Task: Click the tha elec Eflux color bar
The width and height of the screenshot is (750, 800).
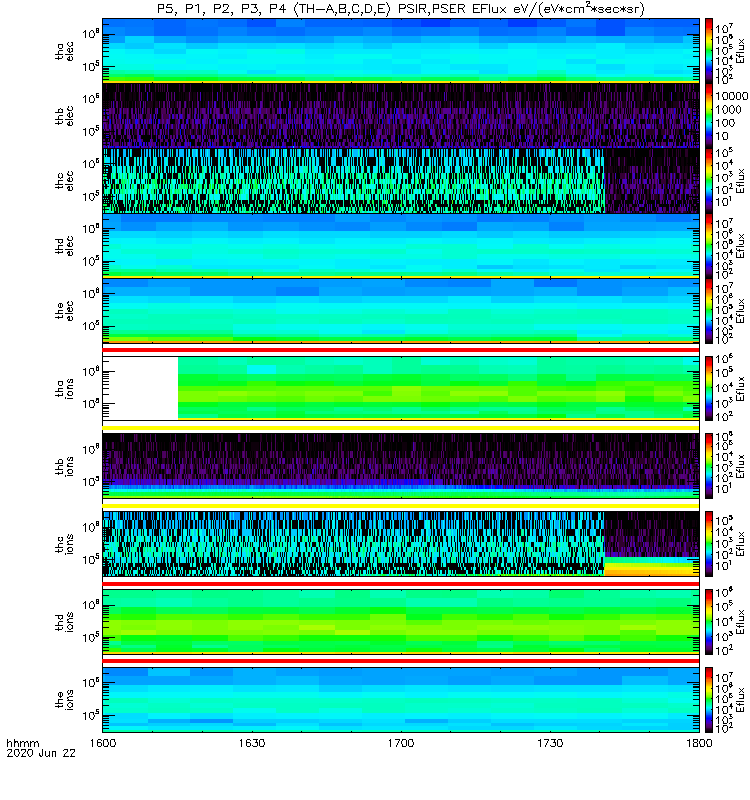Action: 709,51
